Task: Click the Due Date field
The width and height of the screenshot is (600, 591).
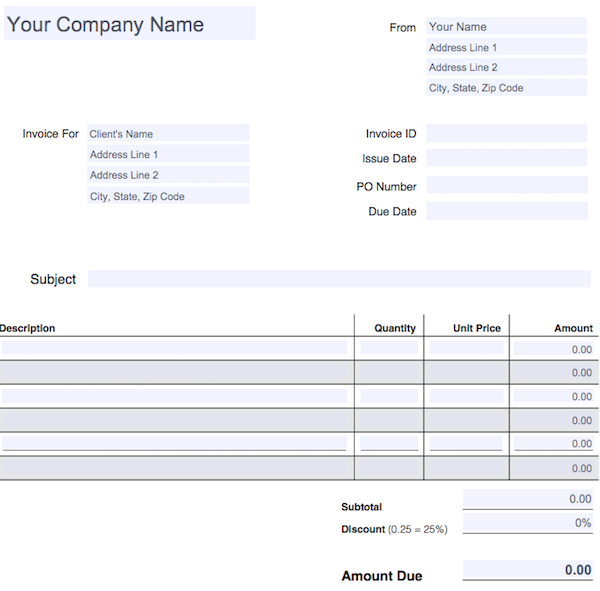Action: pyautogui.click(x=506, y=211)
